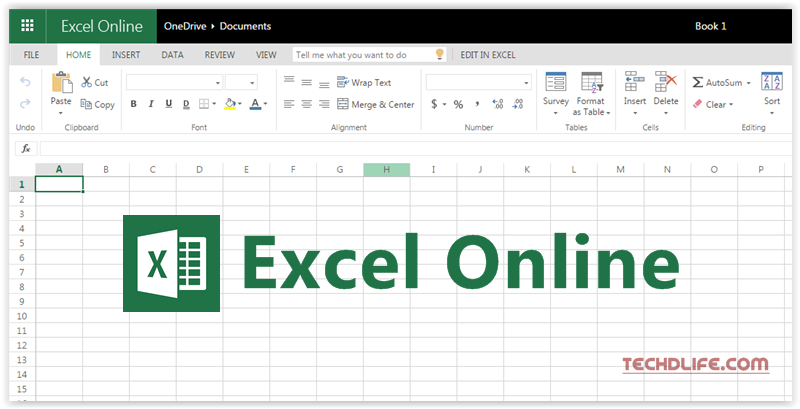Apply currency dollar format
Image resolution: width=800 pixels, height=409 pixels.
434,104
